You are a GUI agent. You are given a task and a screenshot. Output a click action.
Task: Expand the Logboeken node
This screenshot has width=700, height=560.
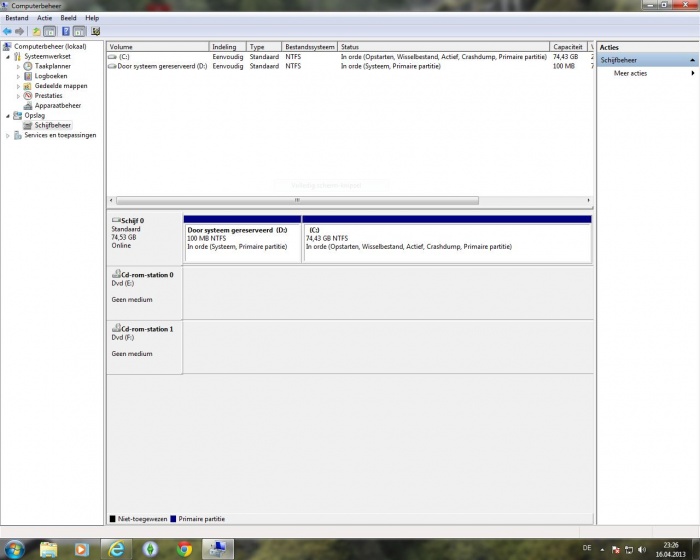[x=18, y=76]
